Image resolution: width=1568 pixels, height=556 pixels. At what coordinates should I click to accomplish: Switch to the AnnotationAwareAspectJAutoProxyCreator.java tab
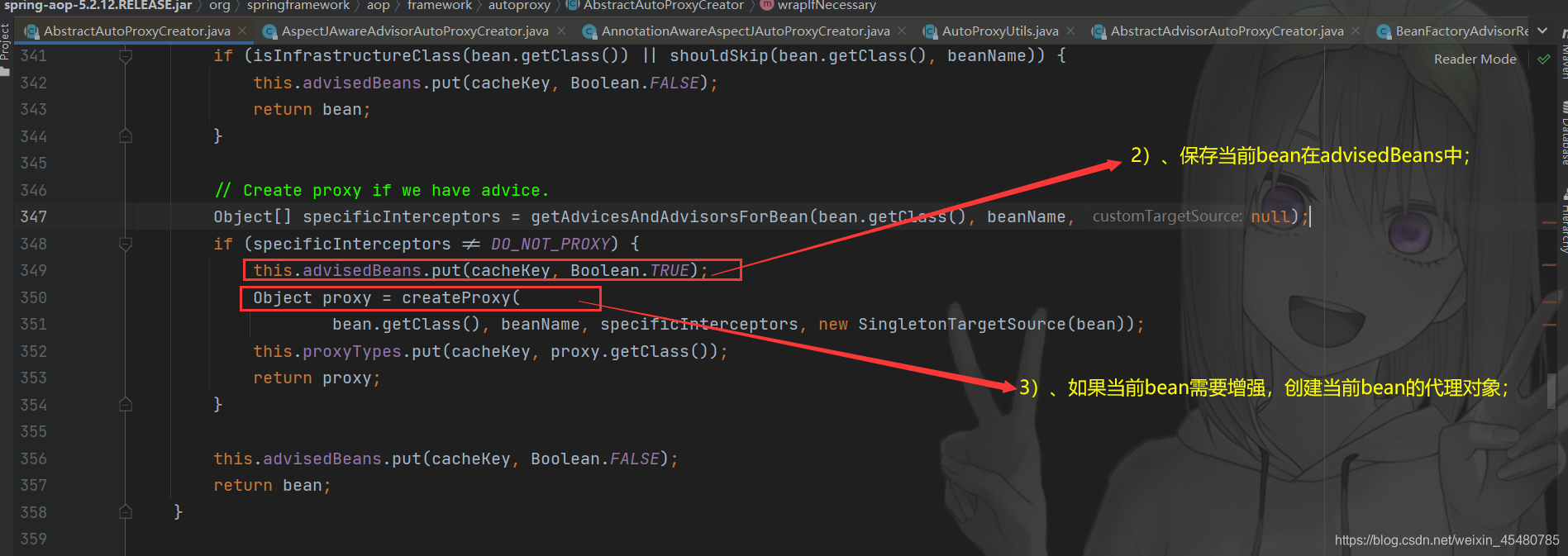pos(746,31)
